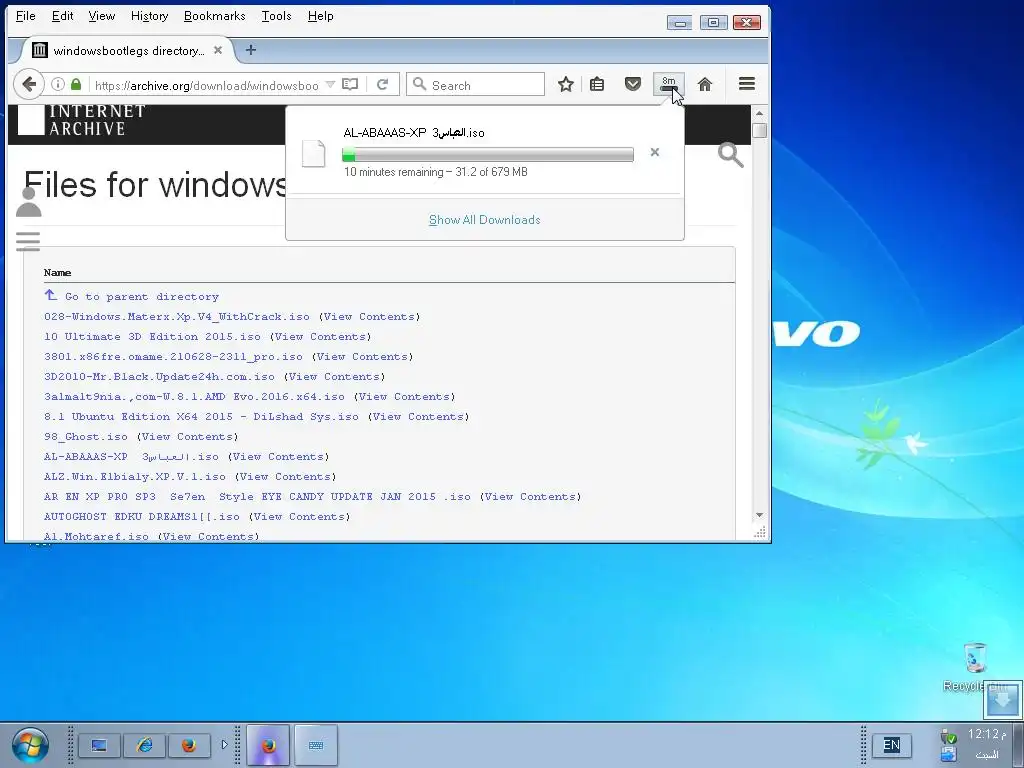
Task: Open 3D2010-Mr.Black.Update24h.com.iso link
Action: click(159, 377)
